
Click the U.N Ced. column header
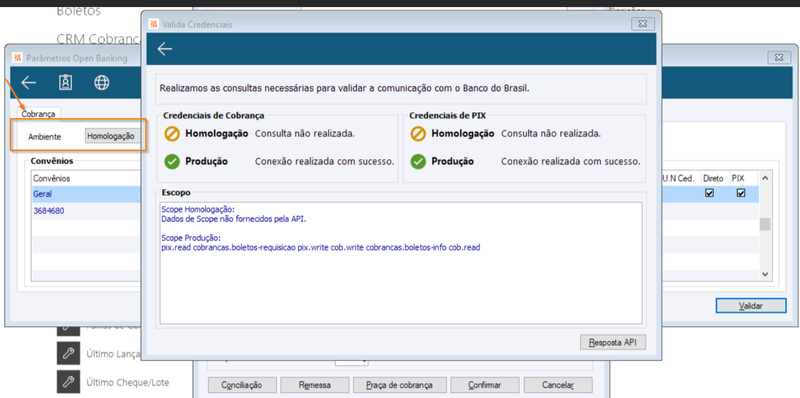click(678, 179)
